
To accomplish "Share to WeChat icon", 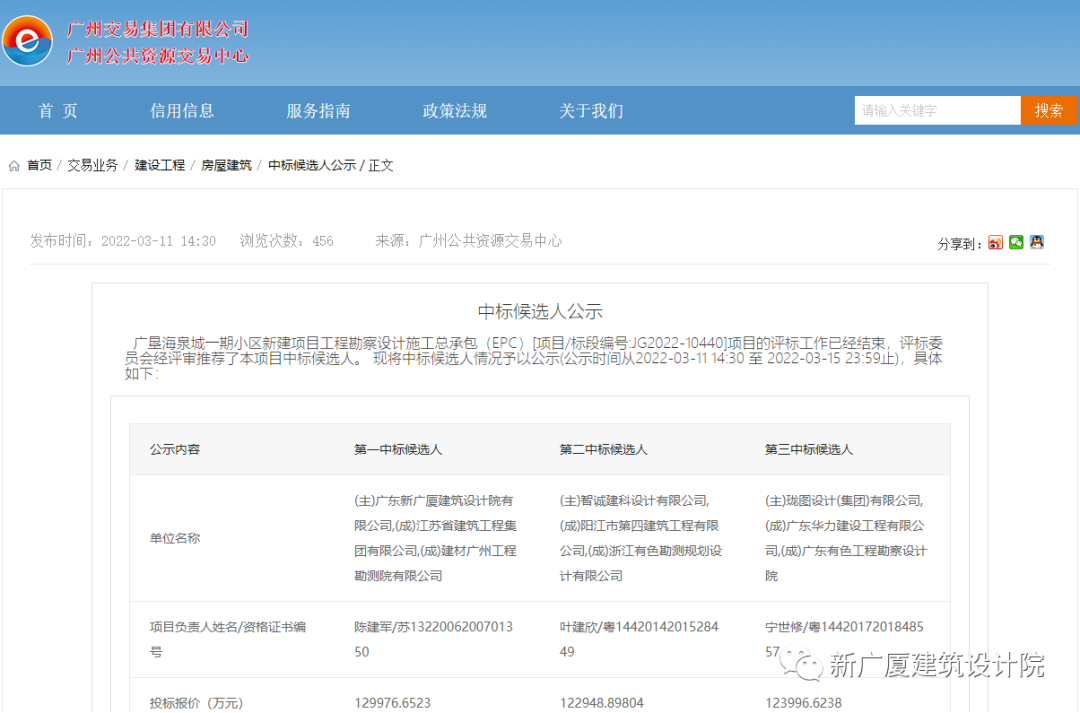I will (1016, 242).
